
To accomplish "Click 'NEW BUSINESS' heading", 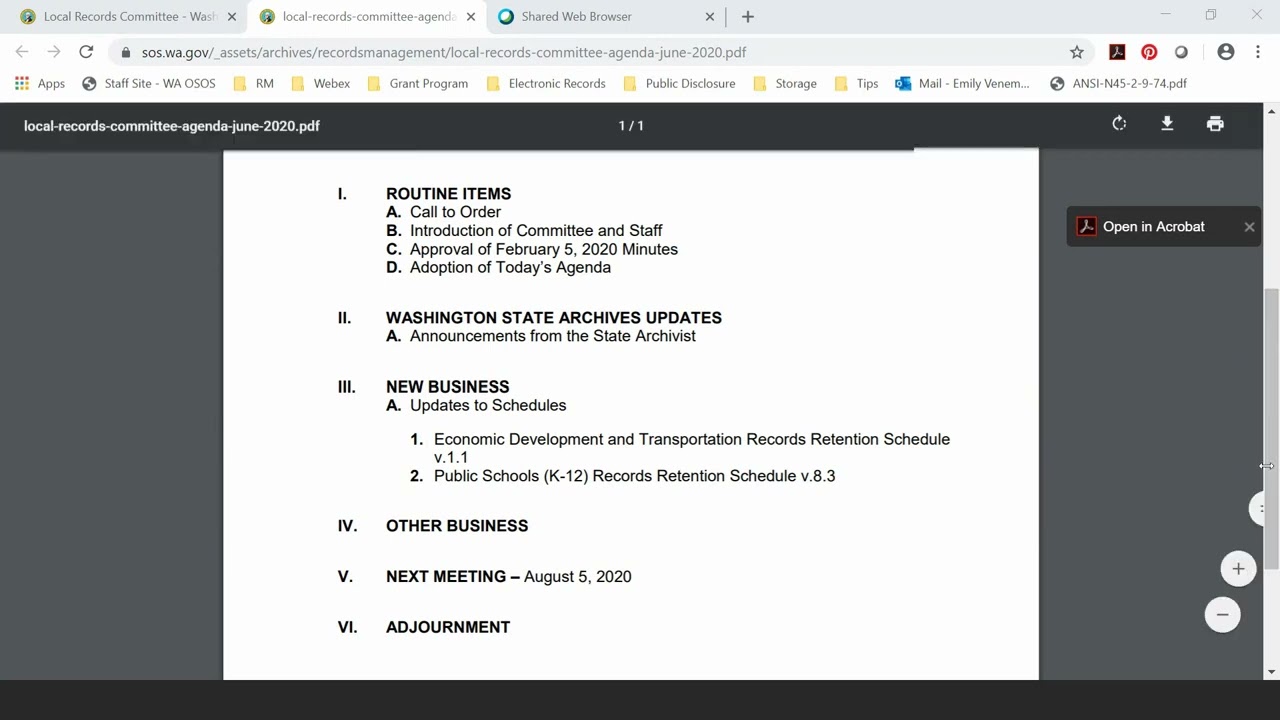I will click(448, 387).
